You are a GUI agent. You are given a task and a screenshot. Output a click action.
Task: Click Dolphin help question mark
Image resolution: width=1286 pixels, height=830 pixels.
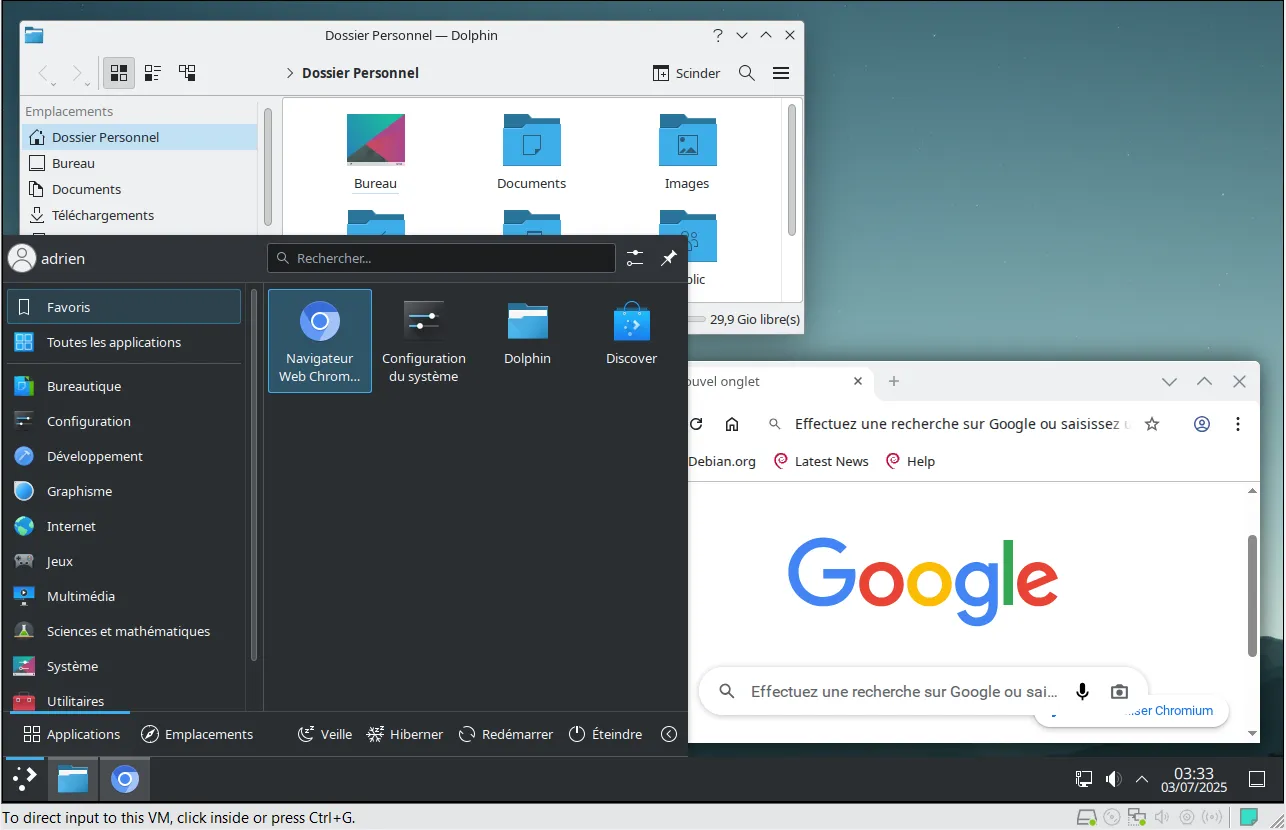point(717,35)
